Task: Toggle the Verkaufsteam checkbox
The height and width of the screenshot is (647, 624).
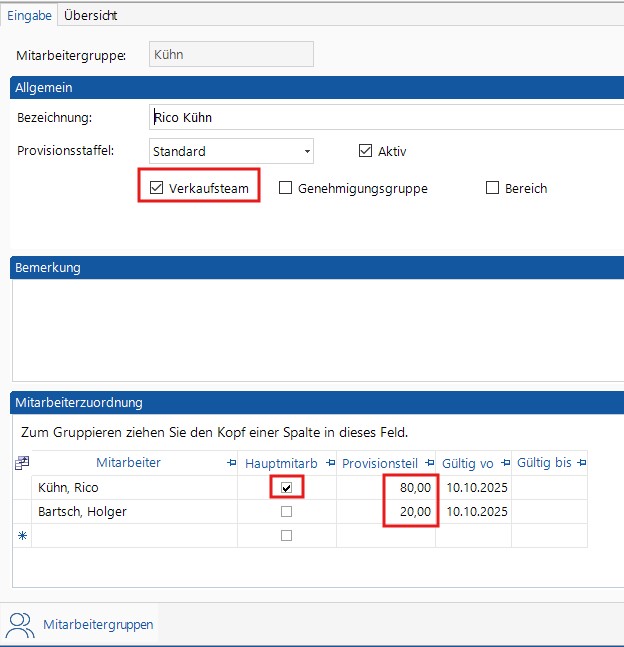Action: [156, 188]
